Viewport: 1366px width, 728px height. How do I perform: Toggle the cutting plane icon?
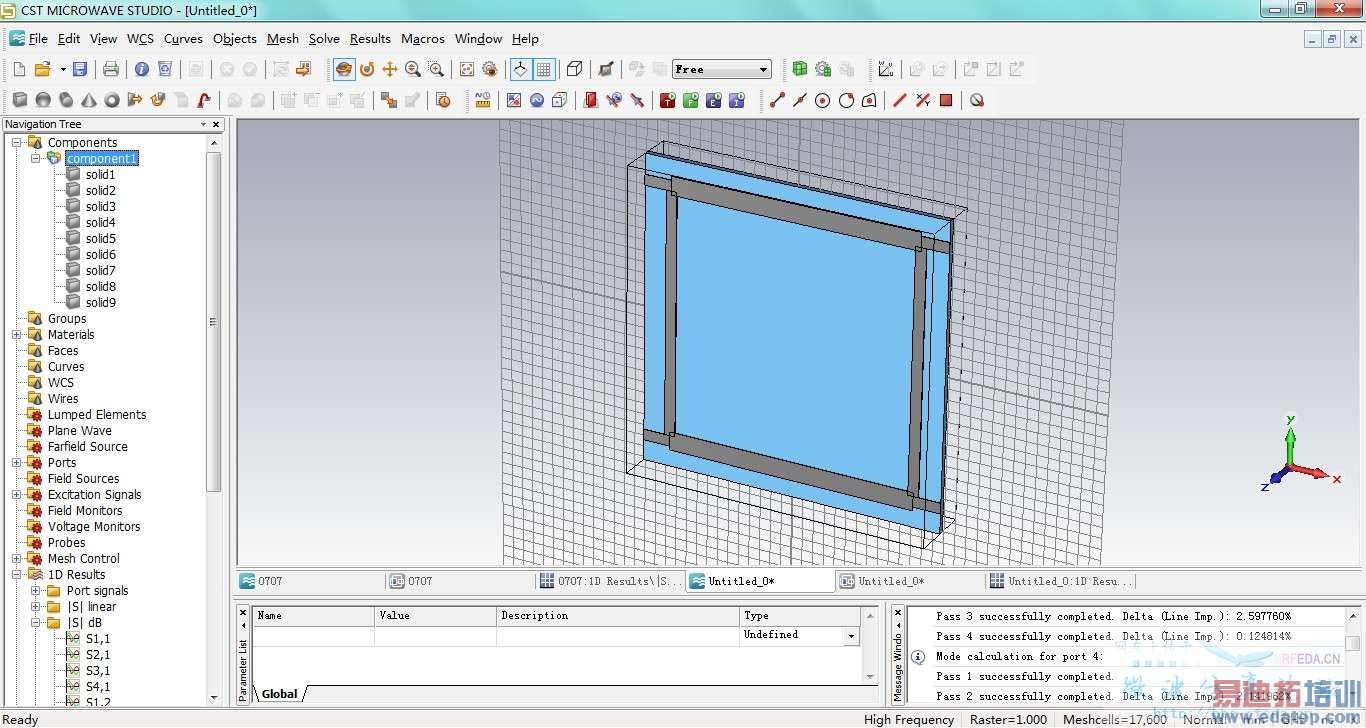(606, 69)
